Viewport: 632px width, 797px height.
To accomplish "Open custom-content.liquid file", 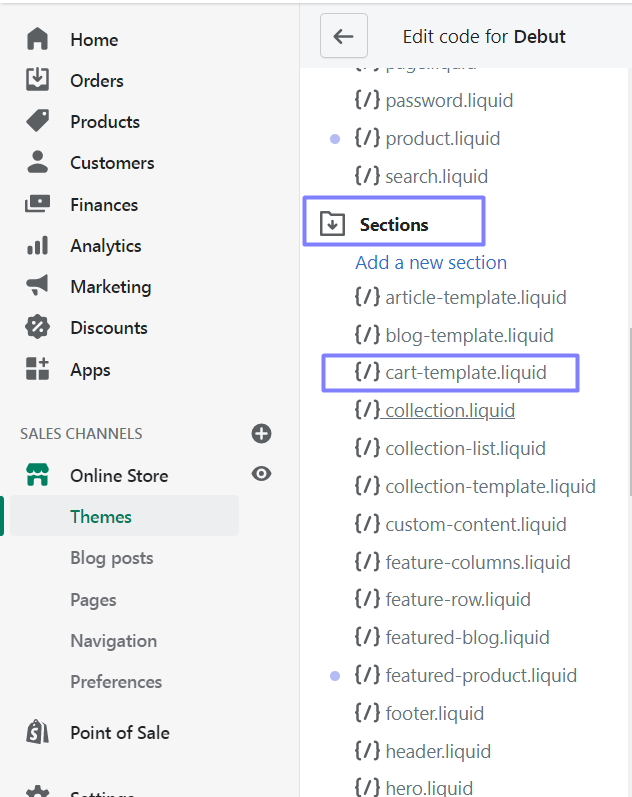I will [x=475, y=525].
